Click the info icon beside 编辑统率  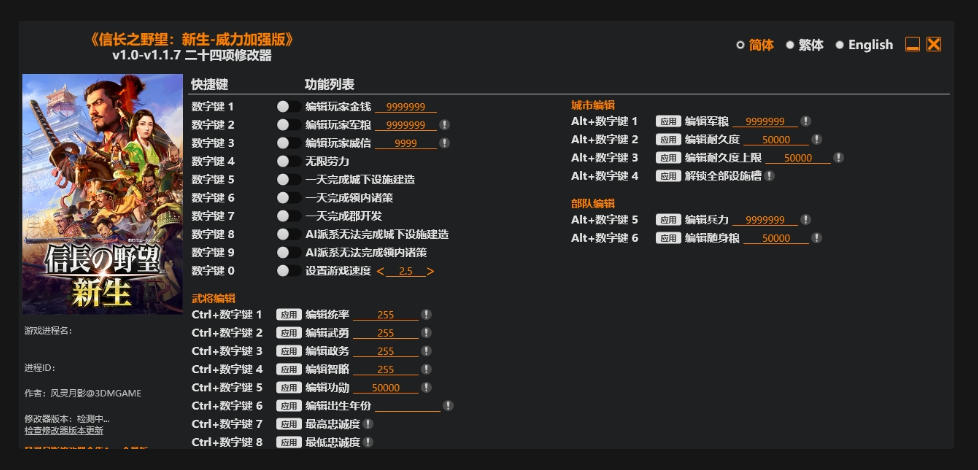point(426,315)
